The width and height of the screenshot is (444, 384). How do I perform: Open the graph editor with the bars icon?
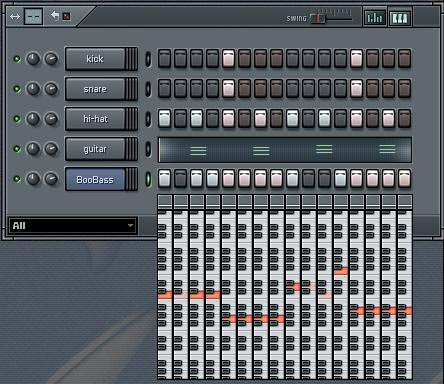pyautogui.click(x=375, y=17)
